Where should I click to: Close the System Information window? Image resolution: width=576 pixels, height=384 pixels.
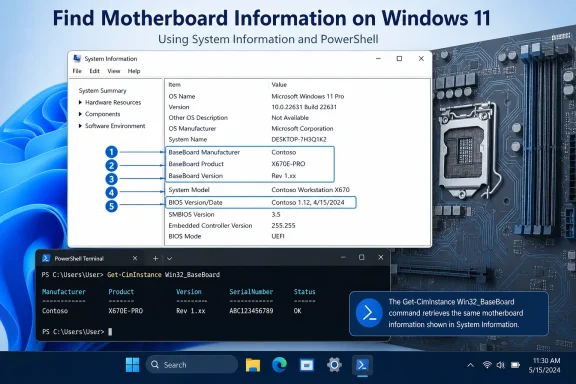[421, 58]
